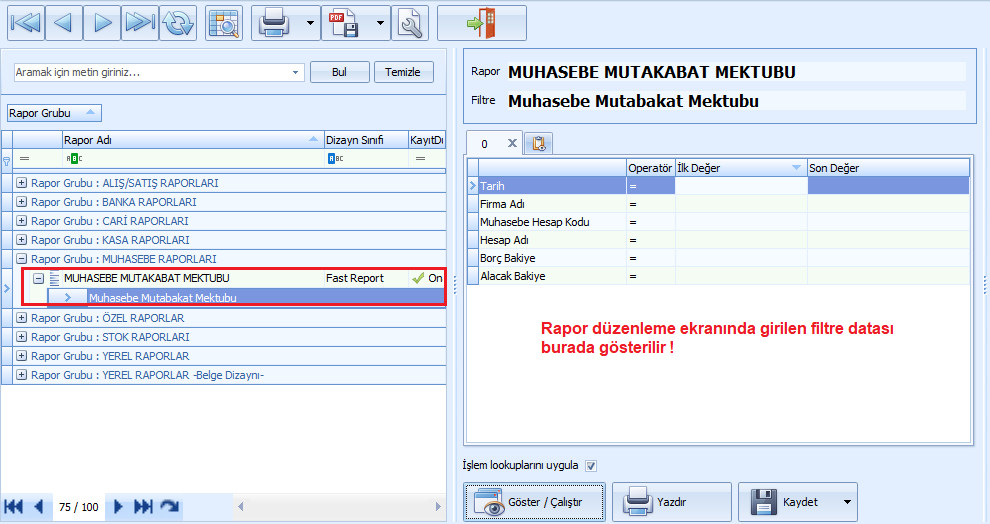Click the Göster / Çalıştır button

tap(534, 502)
